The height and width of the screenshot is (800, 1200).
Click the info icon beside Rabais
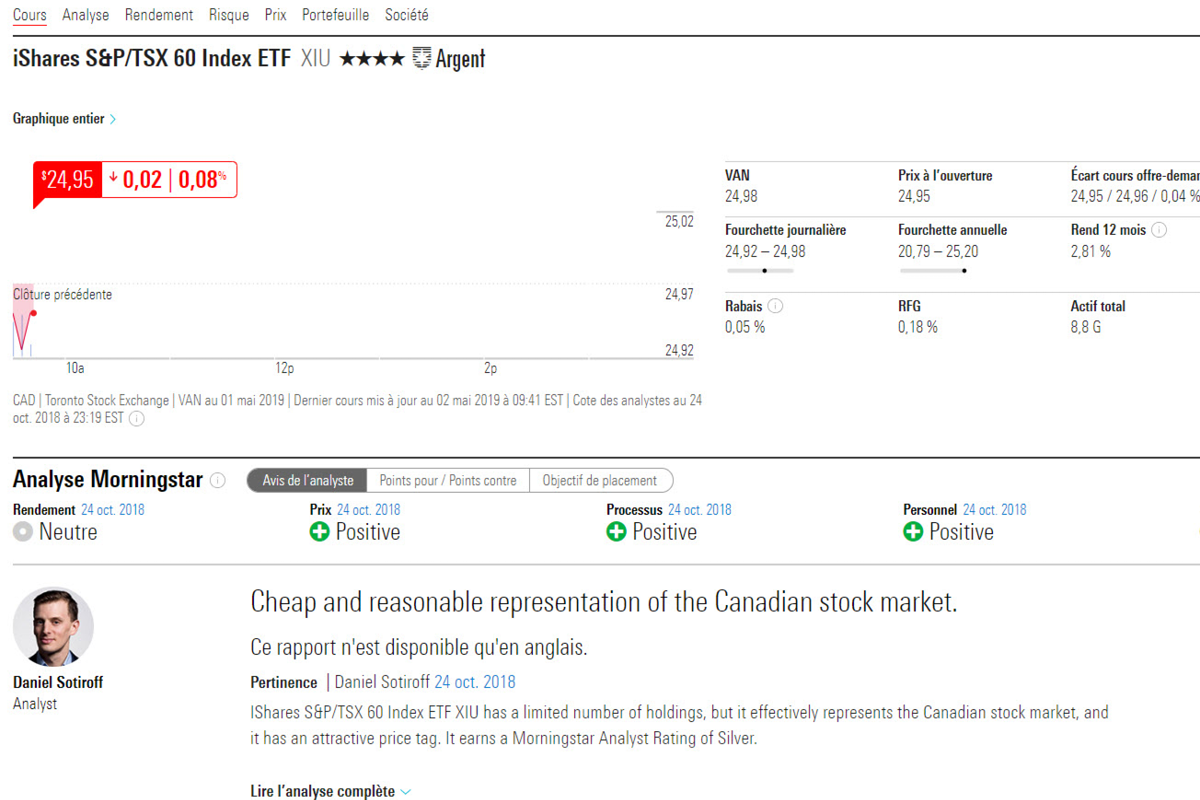[x=775, y=307]
